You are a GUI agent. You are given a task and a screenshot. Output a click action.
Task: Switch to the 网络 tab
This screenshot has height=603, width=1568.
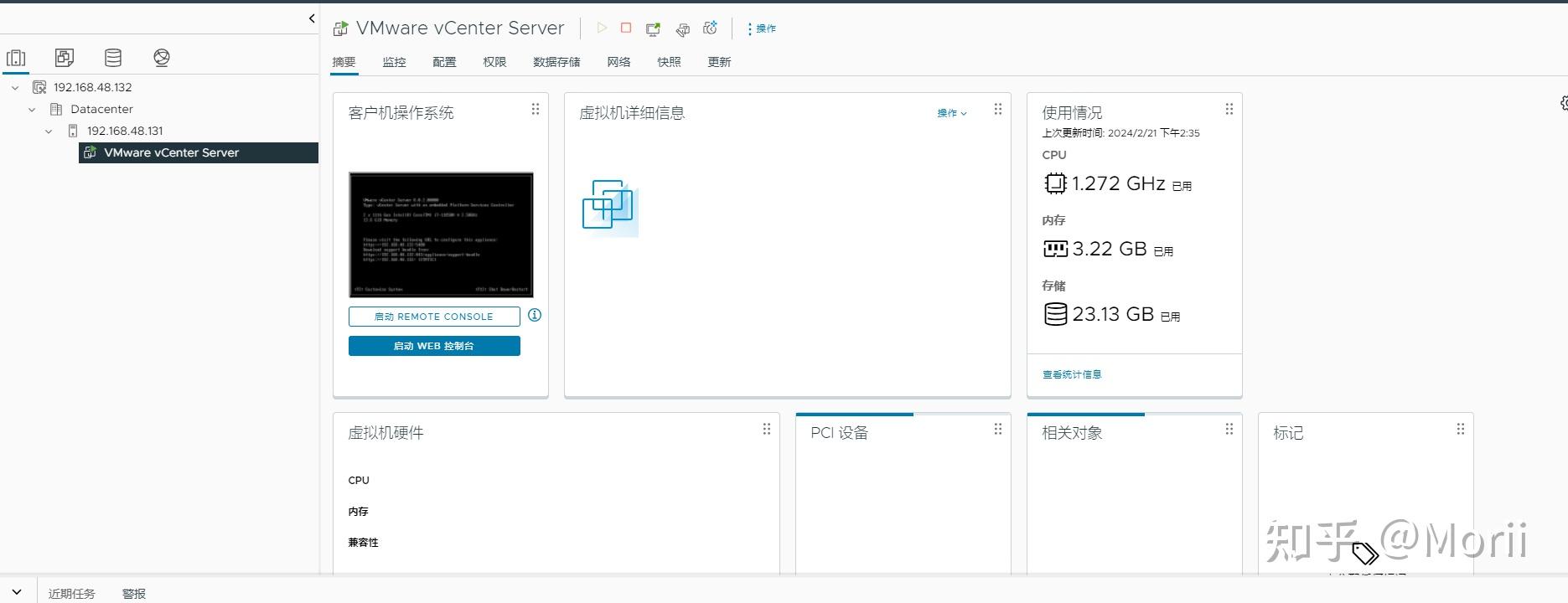point(618,62)
